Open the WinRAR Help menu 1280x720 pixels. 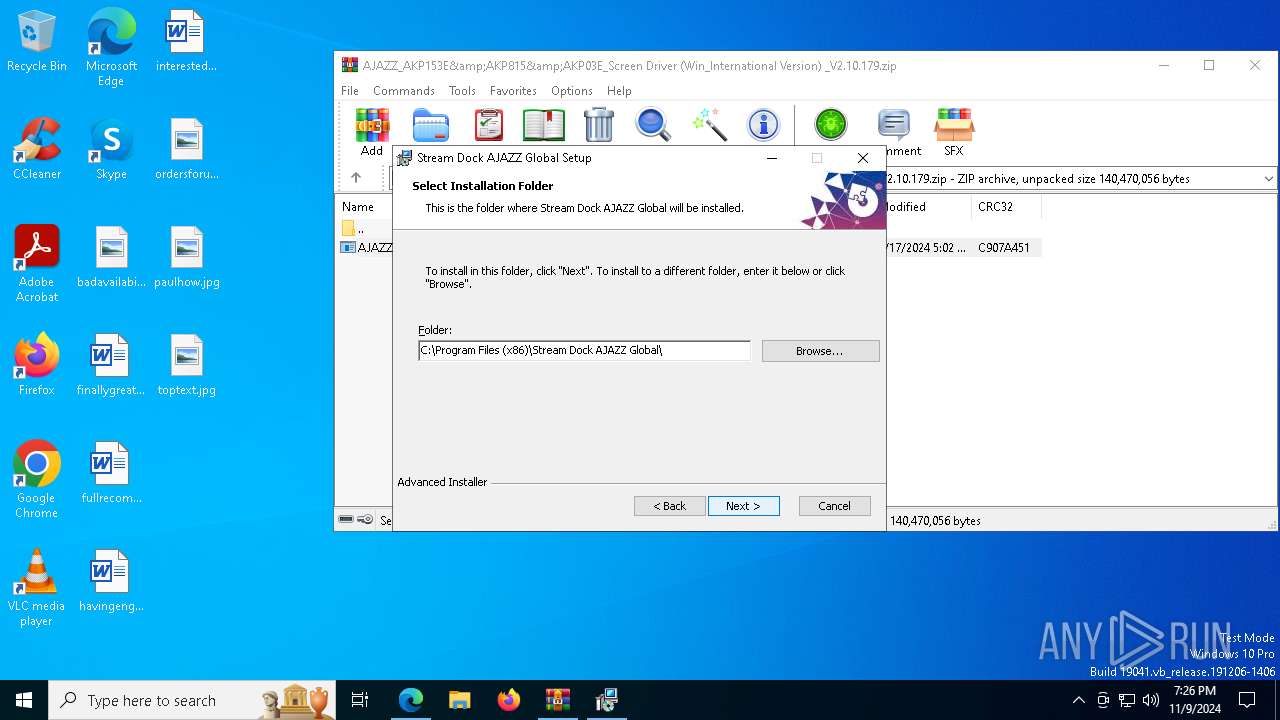pyautogui.click(x=619, y=91)
